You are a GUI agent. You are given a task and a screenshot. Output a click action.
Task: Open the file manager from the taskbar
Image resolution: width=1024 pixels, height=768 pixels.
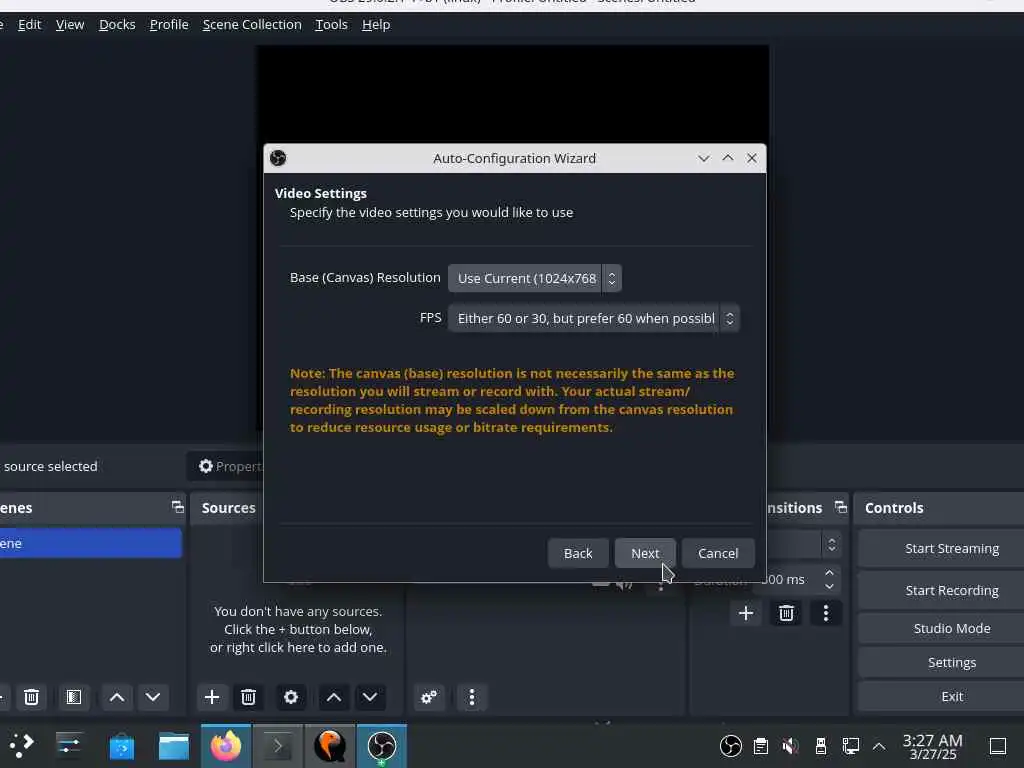(174, 746)
